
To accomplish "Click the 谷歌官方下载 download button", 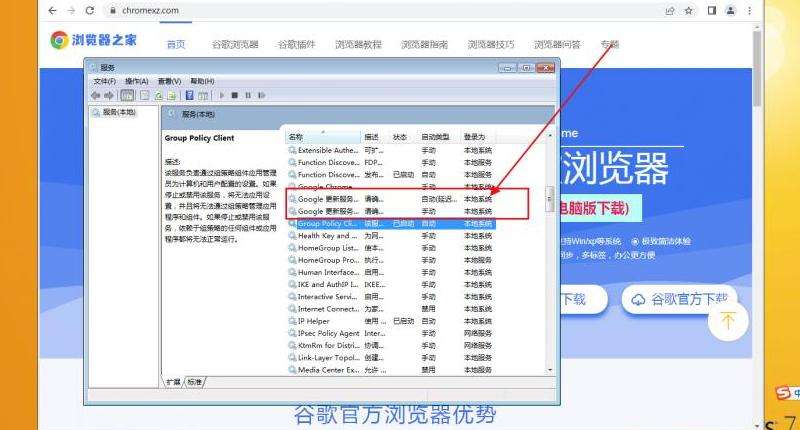I will 679,299.
